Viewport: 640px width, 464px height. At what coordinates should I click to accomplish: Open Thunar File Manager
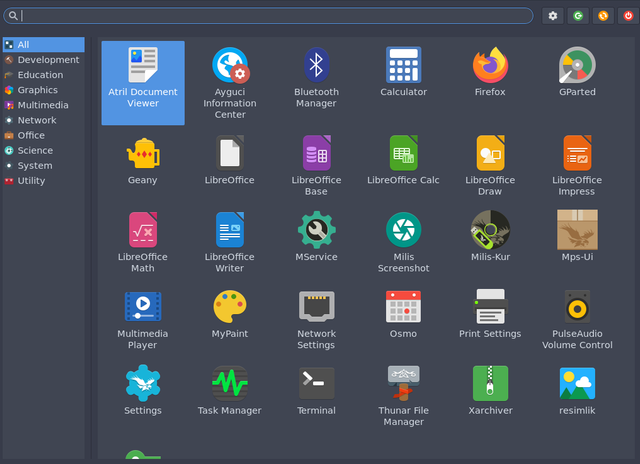point(403,385)
